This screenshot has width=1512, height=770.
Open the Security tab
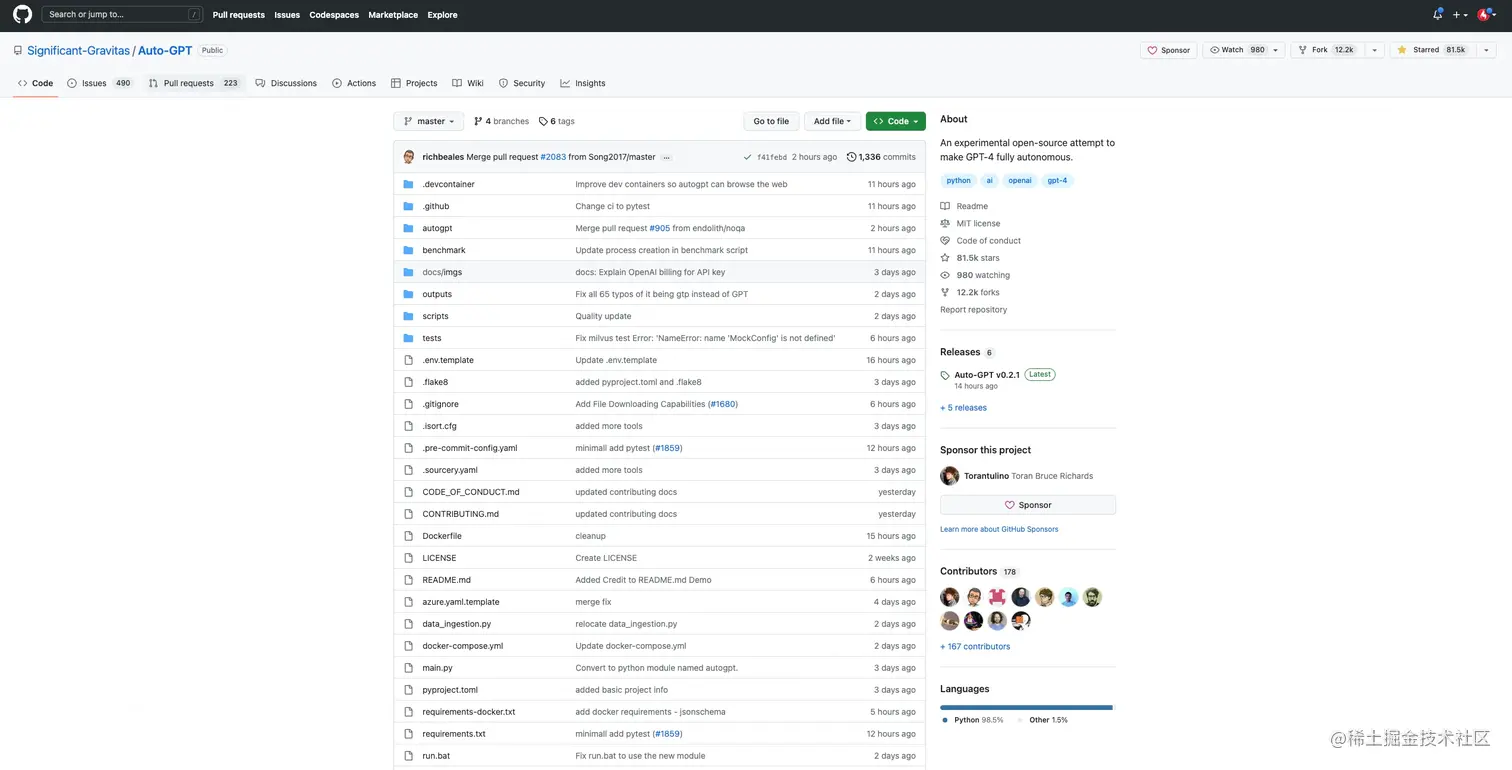[x=522, y=83]
